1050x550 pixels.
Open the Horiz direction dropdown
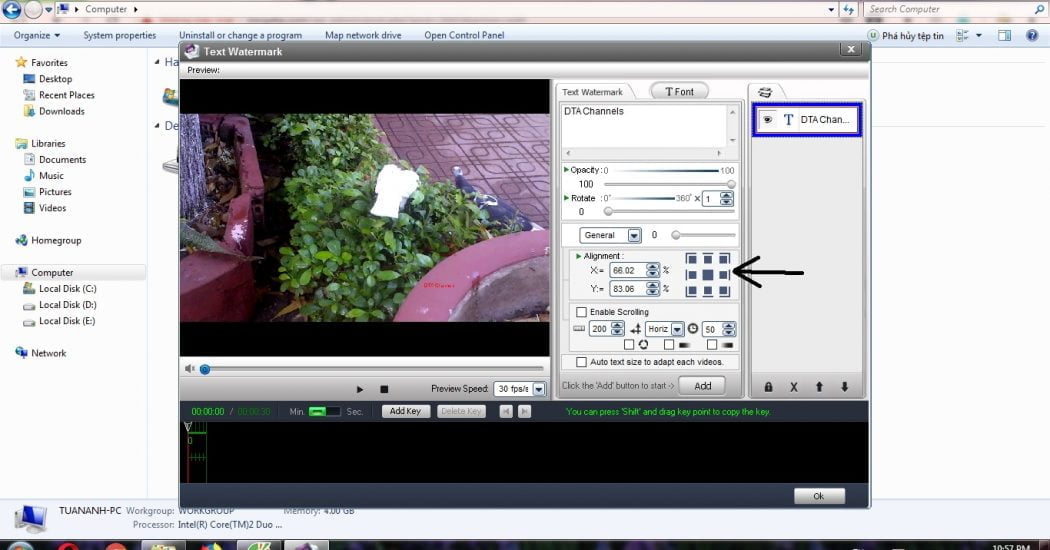[677, 329]
